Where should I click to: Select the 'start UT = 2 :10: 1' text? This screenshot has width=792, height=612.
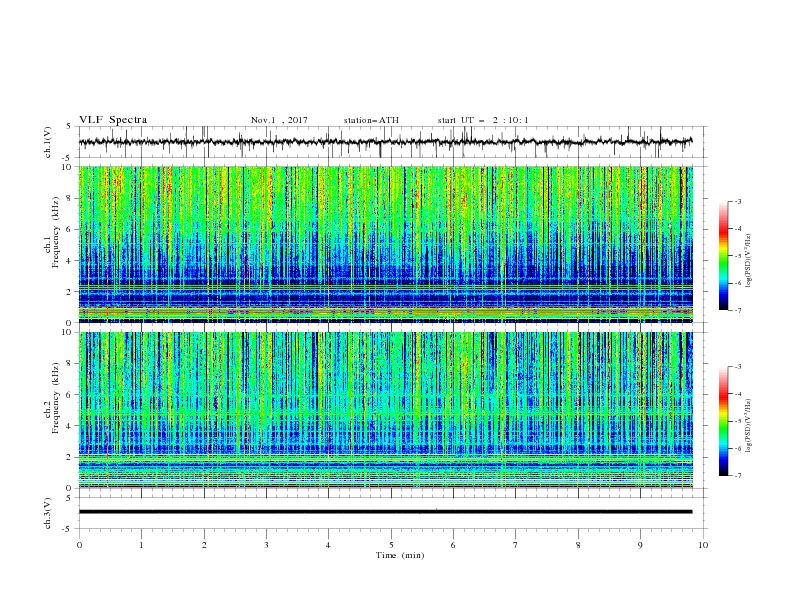[x=483, y=120]
